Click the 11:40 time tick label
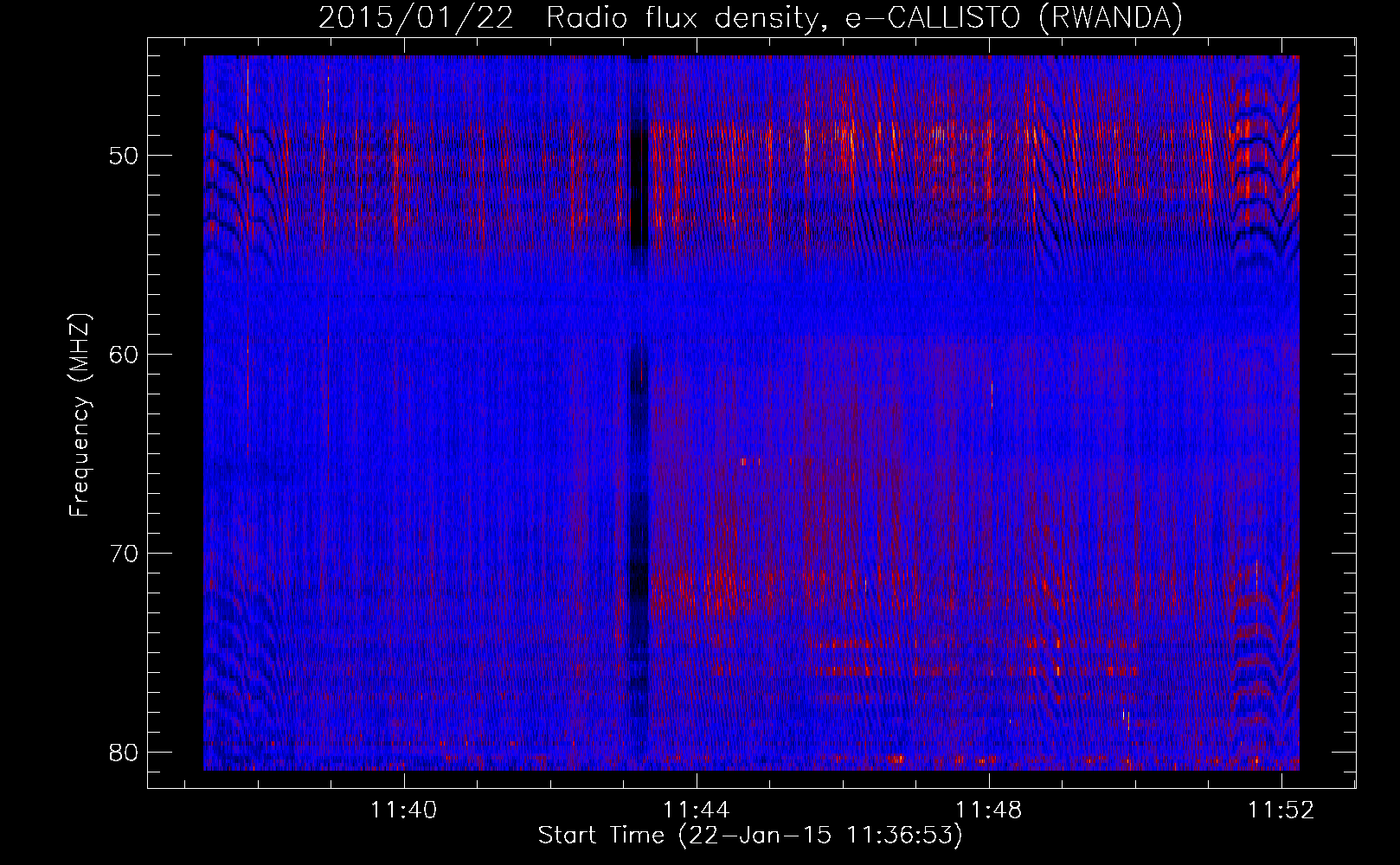Image resolution: width=1400 pixels, height=865 pixels. tap(404, 810)
